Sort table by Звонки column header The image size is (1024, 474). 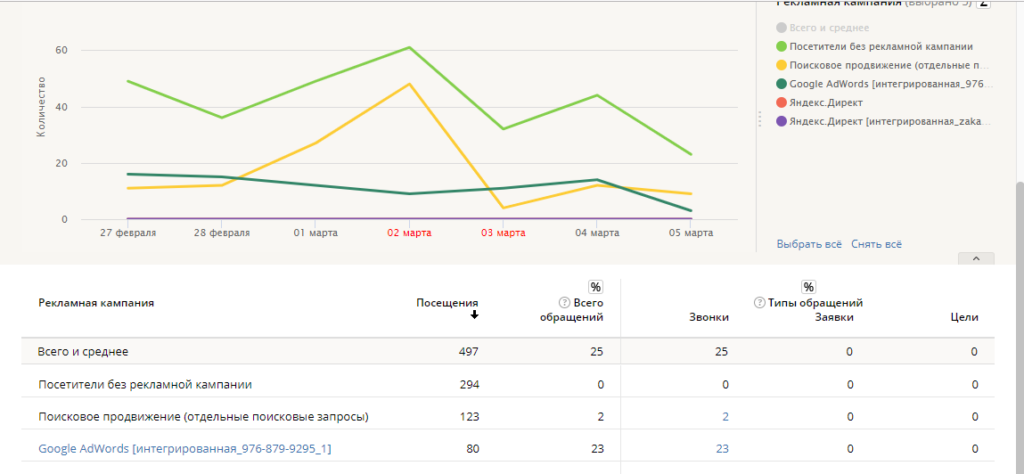click(x=709, y=318)
